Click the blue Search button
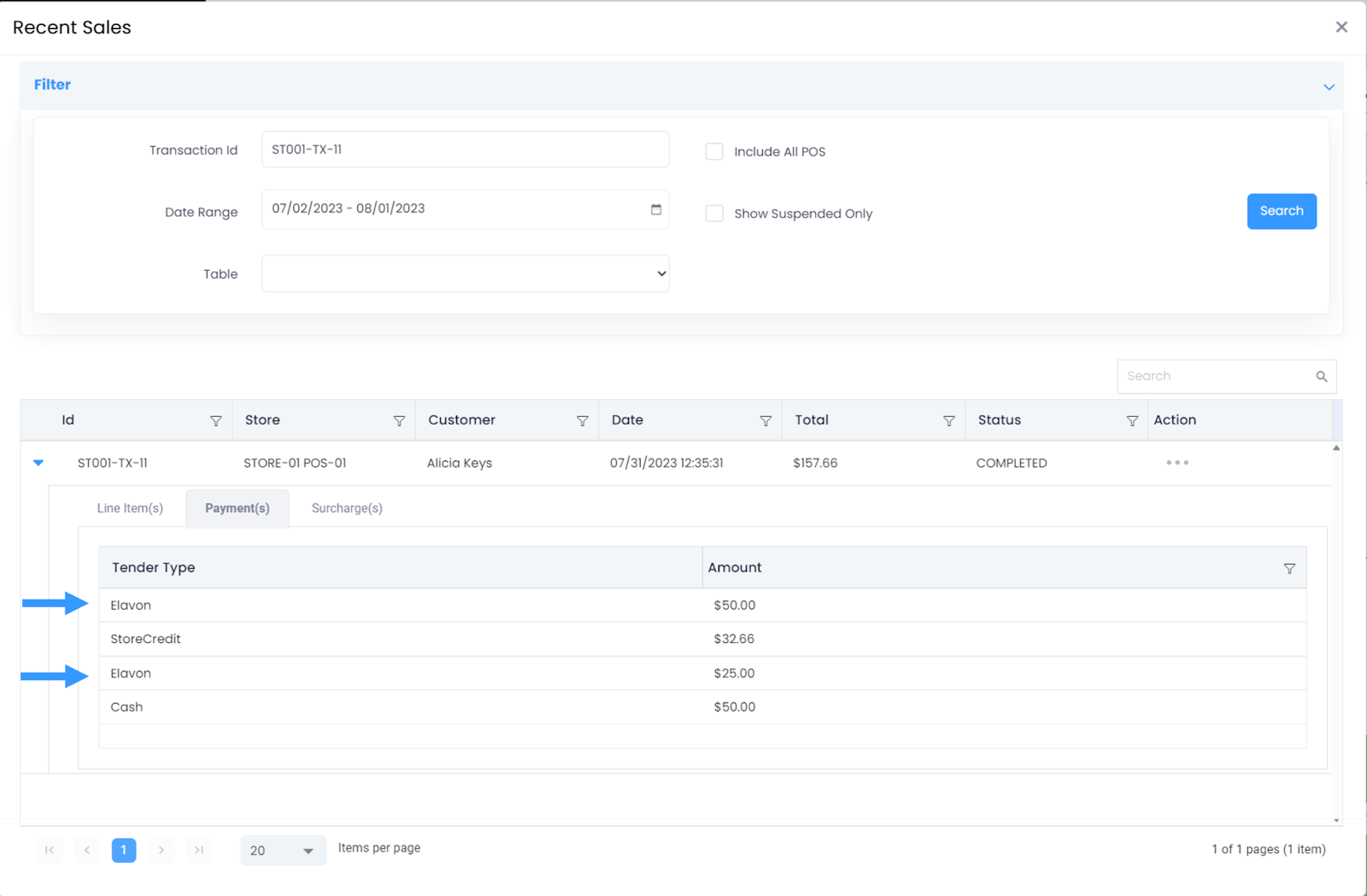The image size is (1367, 896). (1281, 211)
